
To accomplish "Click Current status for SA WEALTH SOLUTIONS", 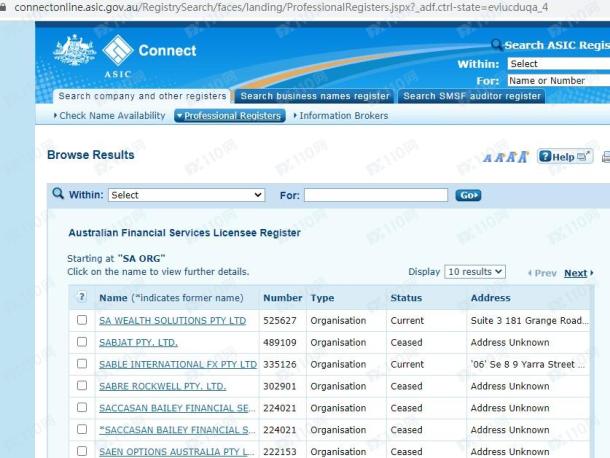I will [x=407, y=321].
